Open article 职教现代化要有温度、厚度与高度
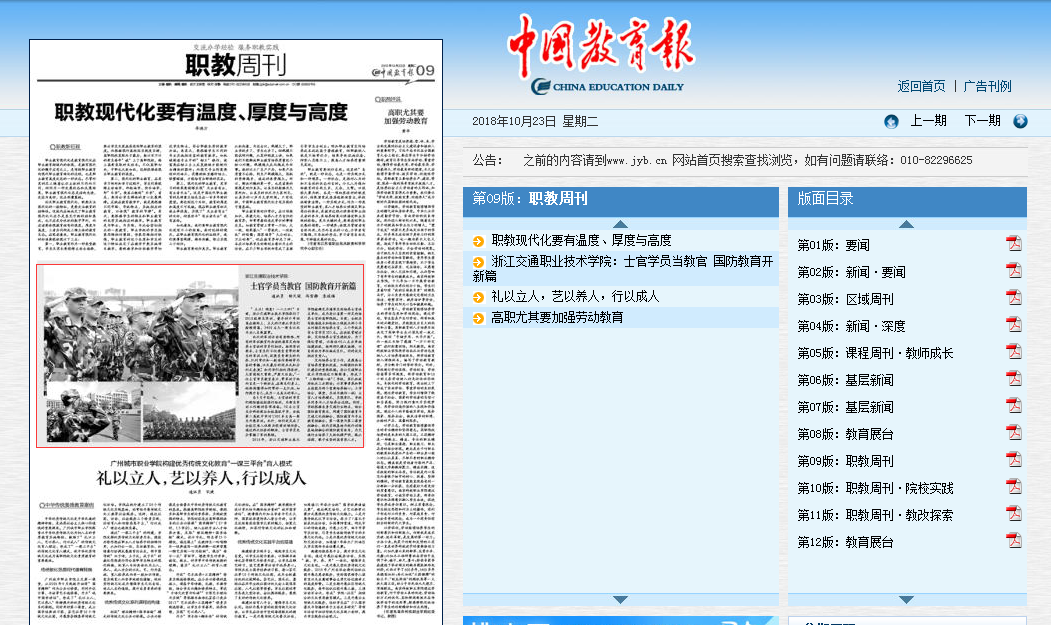 tap(581, 240)
